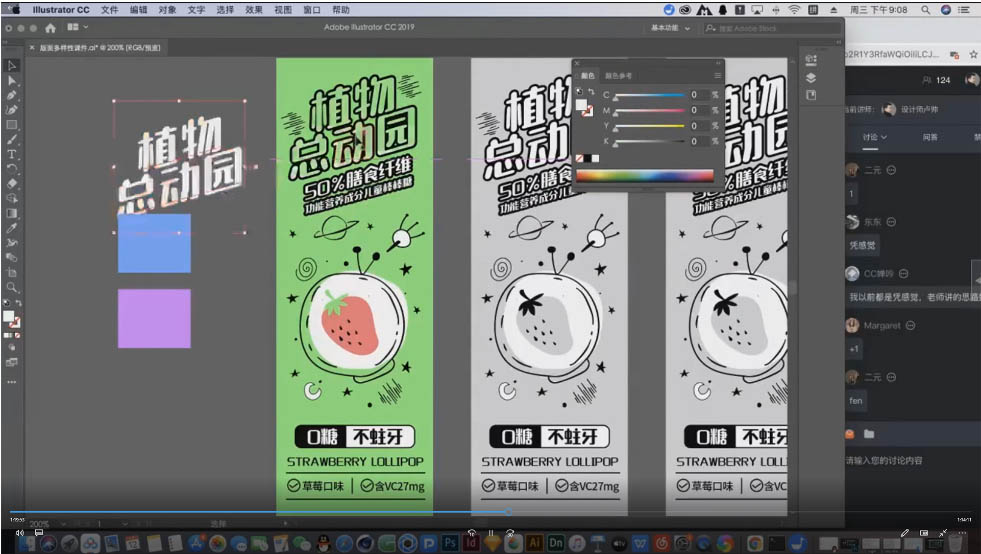This screenshot has width=981, height=554.
Task: Open Photoshop from the Dock
Action: [x=450, y=543]
